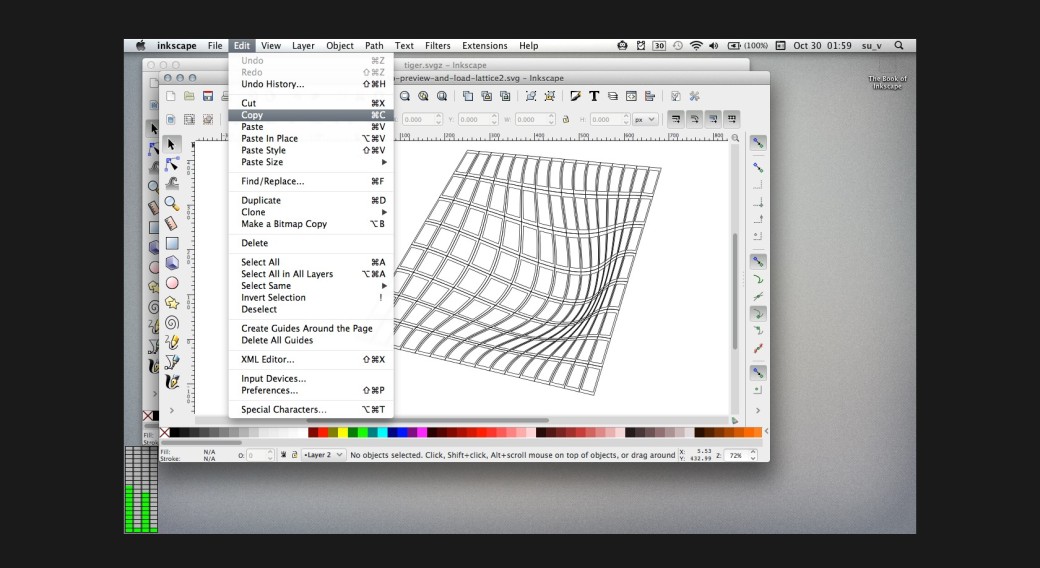Toggle scale stroke width affect button

(x=676, y=119)
